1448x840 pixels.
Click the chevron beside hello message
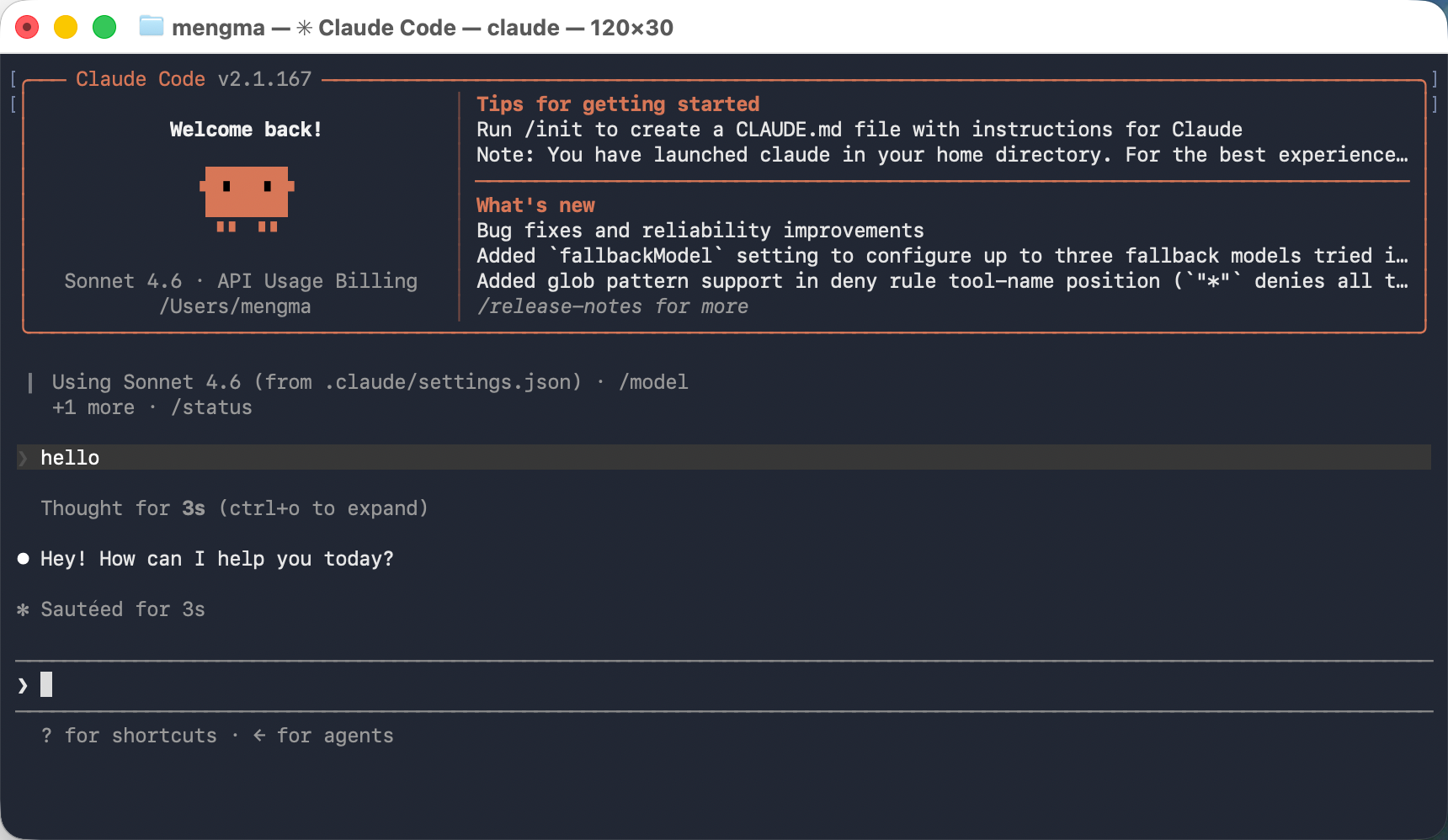pos(23,458)
